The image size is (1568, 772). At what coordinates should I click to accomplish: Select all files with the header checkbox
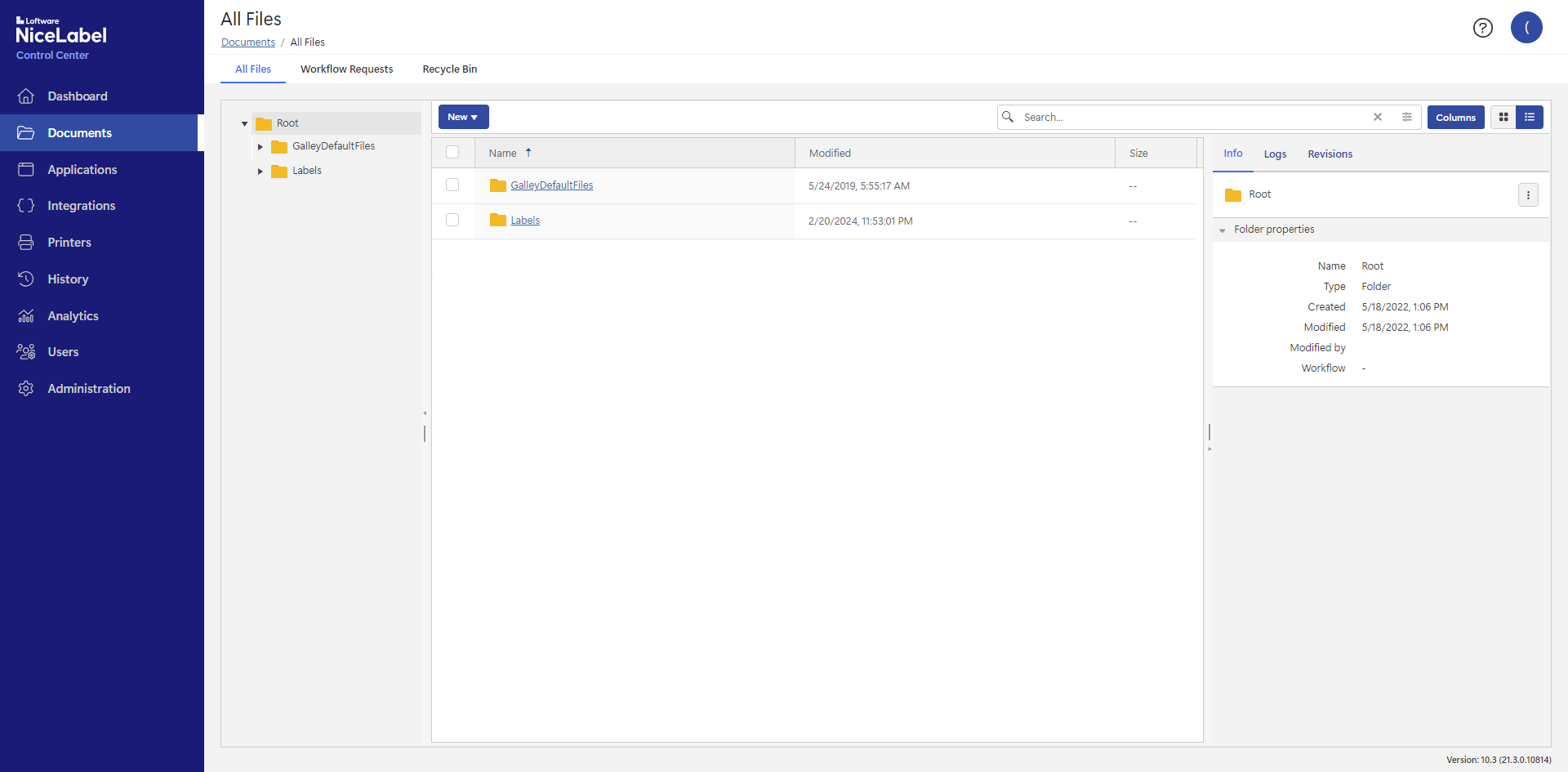(453, 152)
